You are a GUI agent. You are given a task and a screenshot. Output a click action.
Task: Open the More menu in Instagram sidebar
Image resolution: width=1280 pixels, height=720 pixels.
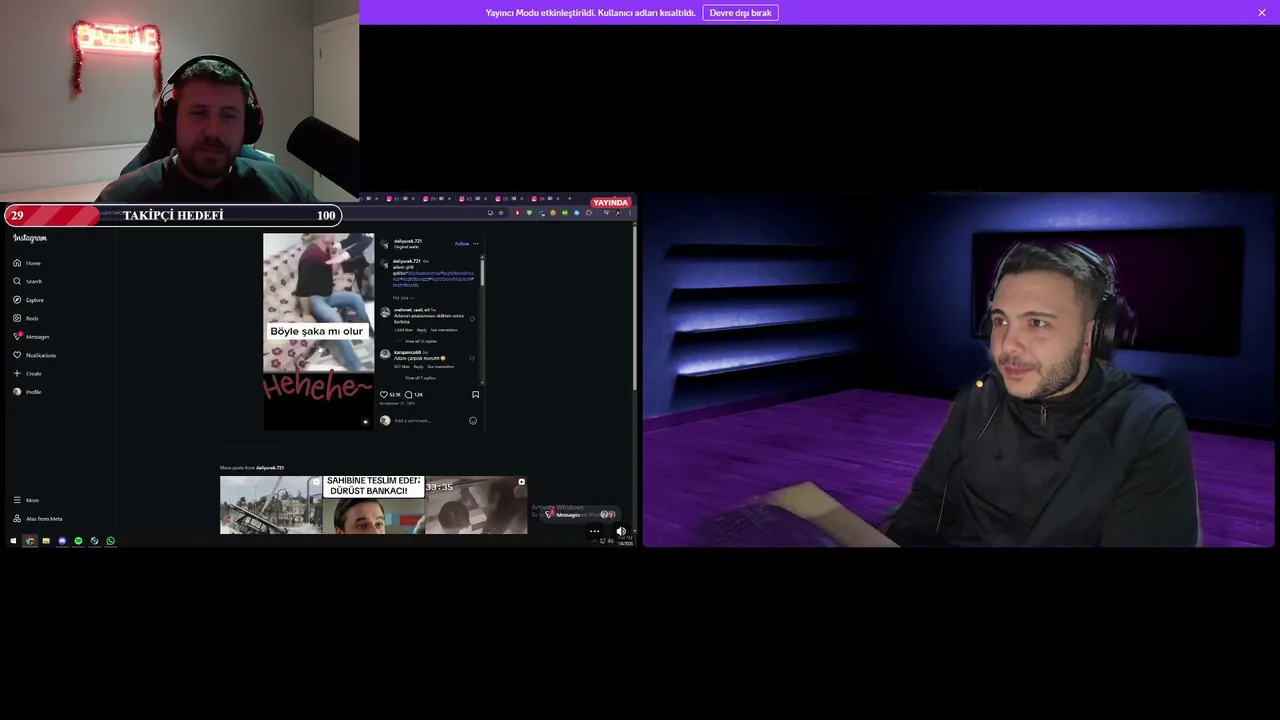pyautogui.click(x=26, y=500)
